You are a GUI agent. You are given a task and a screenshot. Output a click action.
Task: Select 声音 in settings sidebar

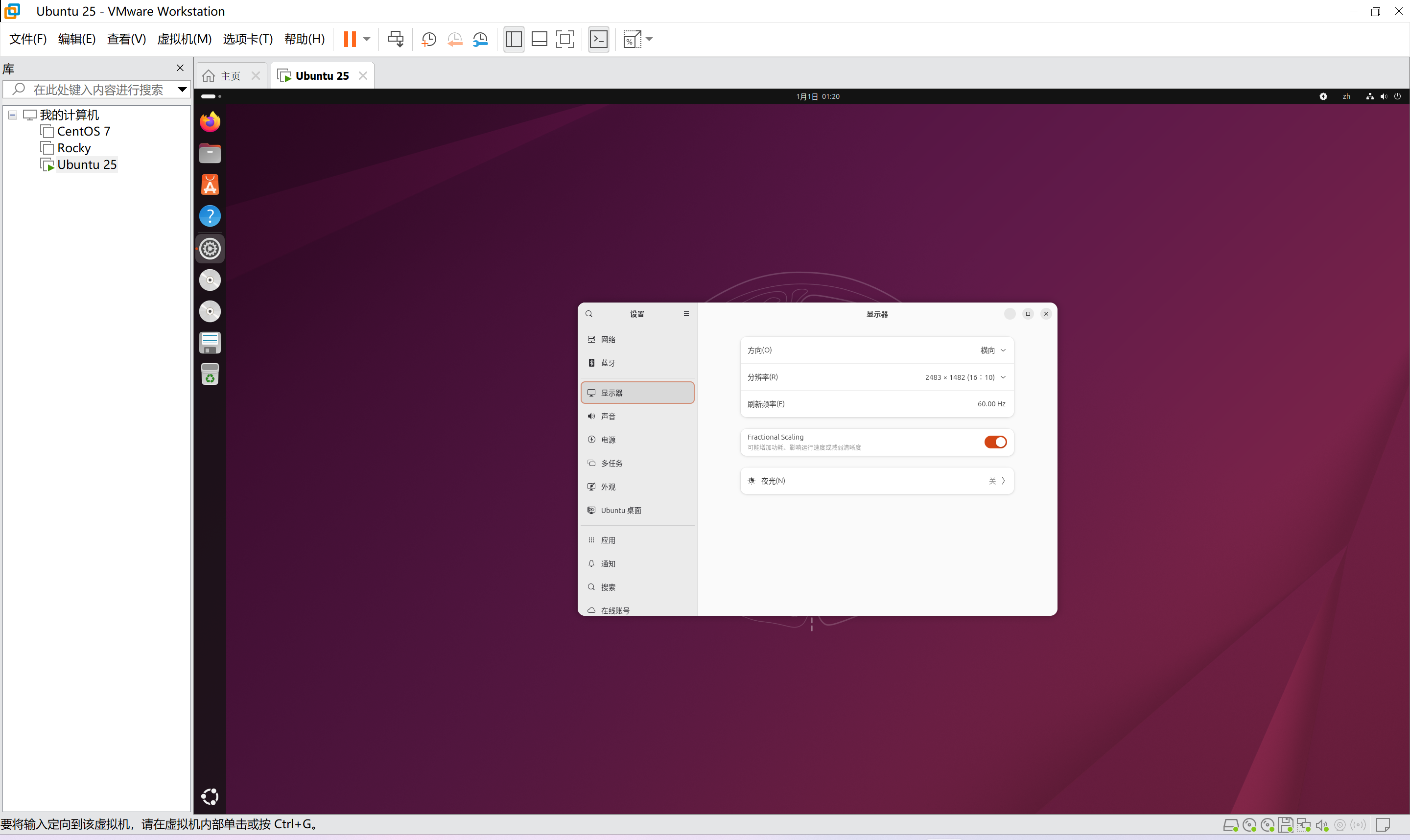point(608,416)
